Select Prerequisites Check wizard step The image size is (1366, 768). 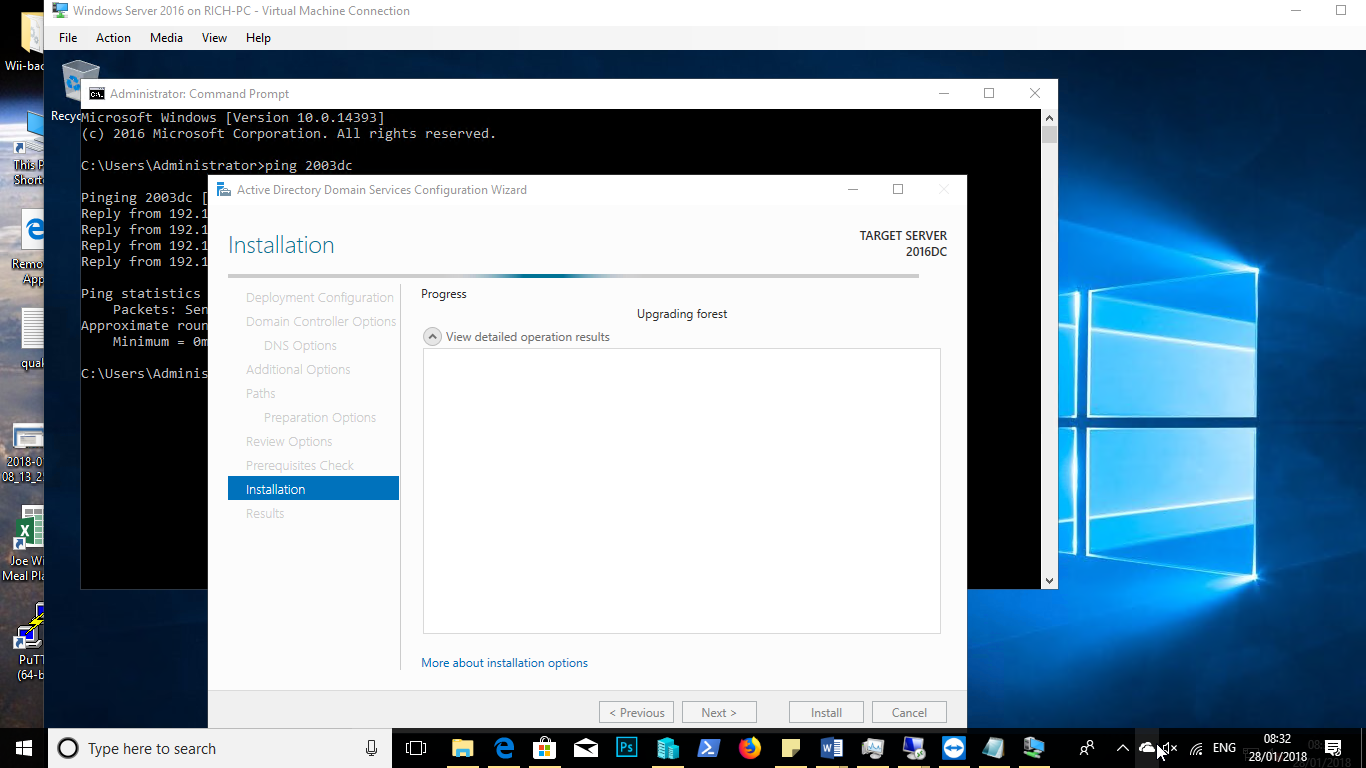coord(300,466)
